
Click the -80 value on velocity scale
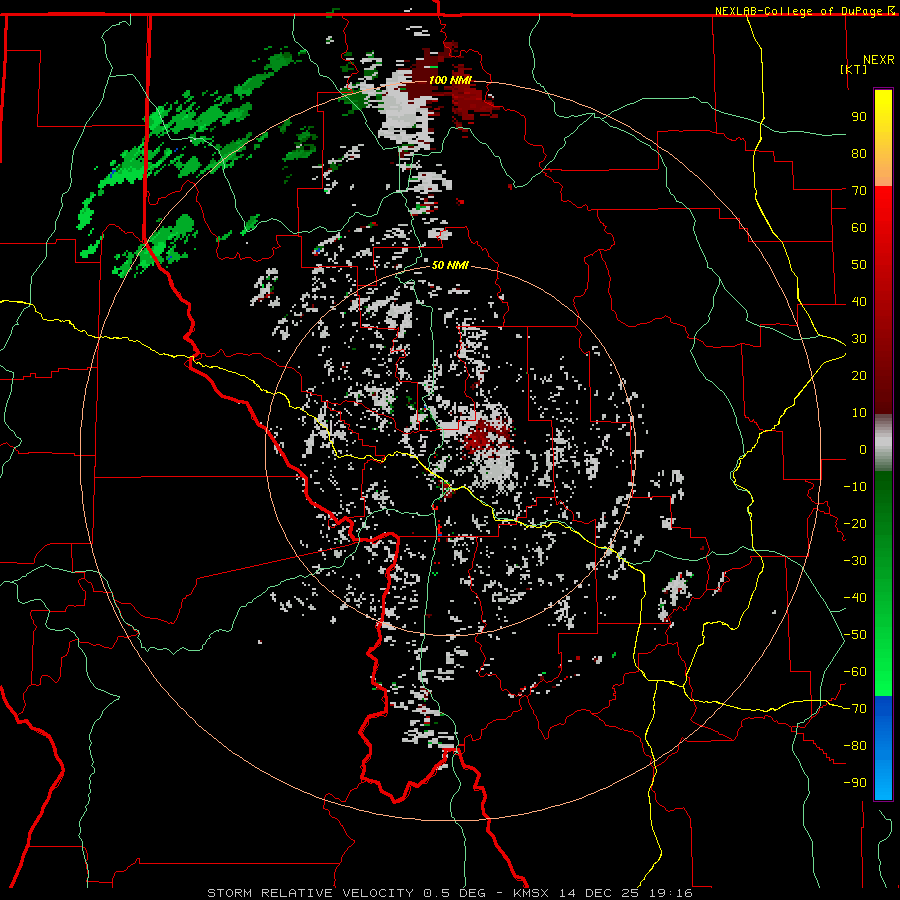click(855, 746)
